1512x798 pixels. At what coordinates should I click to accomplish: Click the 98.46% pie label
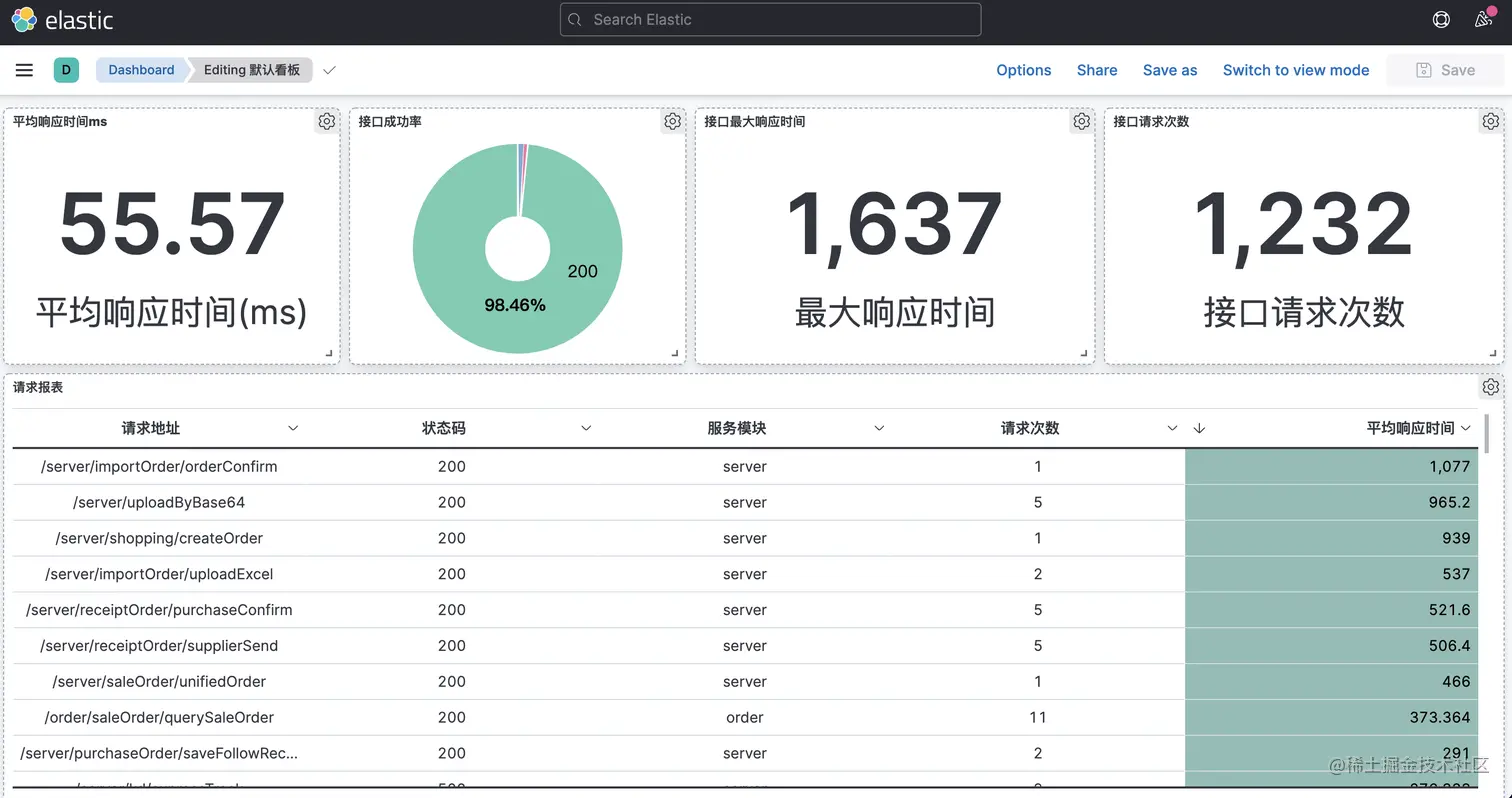pos(515,305)
